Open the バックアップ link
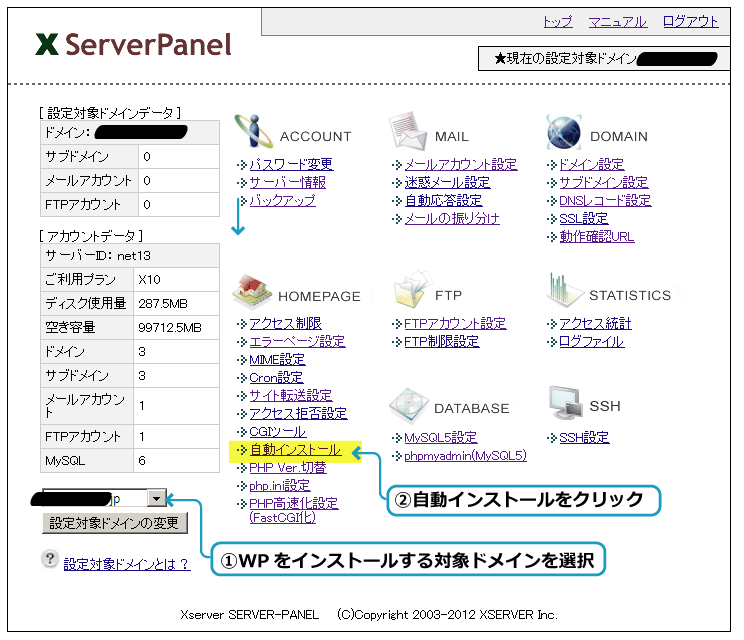 click(x=282, y=200)
